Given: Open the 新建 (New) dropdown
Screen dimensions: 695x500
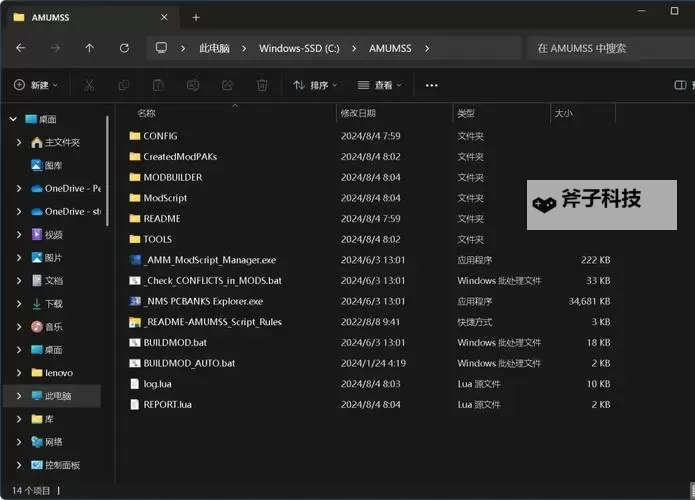Looking at the screenshot, I should (36, 85).
